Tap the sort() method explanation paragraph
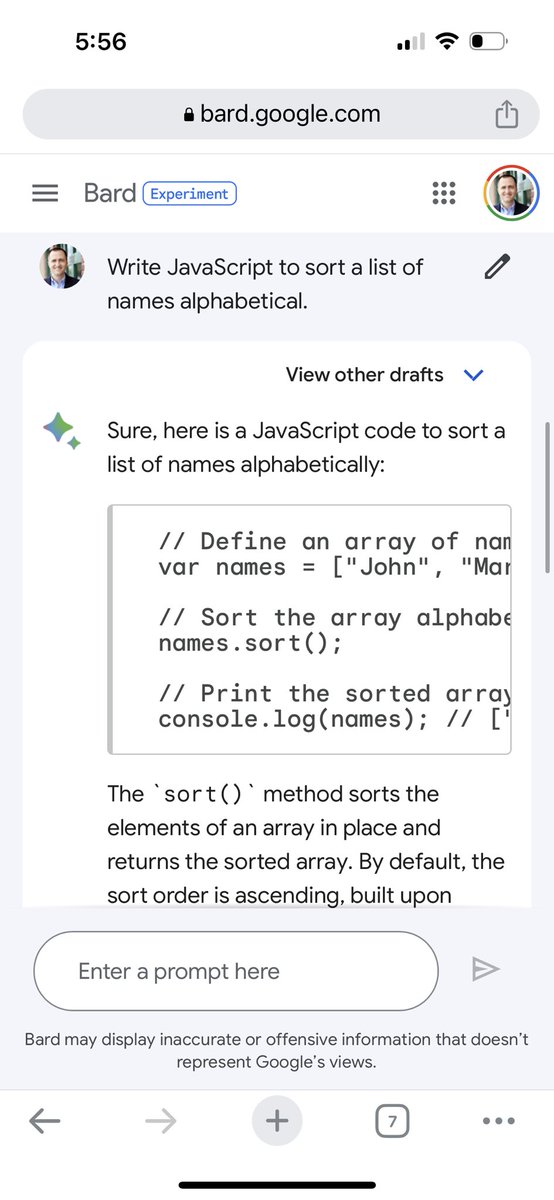The height and width of the screenshot is (1200, 554). [x=306, y=844]
